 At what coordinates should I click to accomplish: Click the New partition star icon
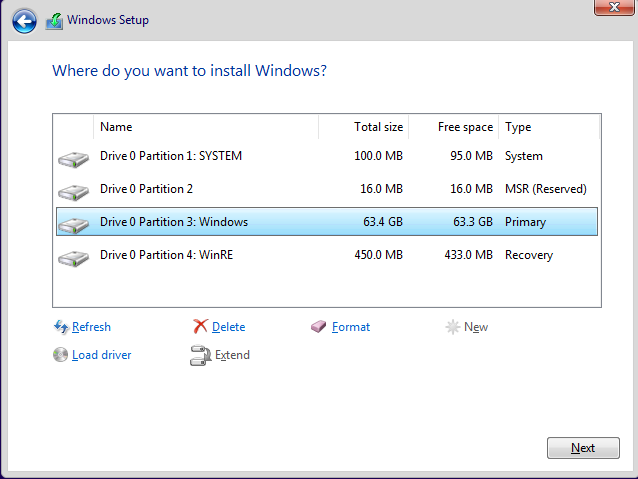[453, 327]
